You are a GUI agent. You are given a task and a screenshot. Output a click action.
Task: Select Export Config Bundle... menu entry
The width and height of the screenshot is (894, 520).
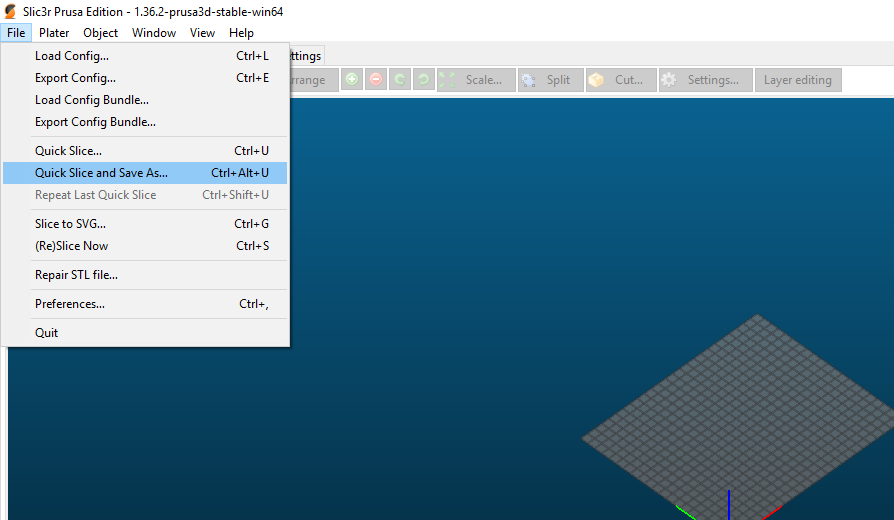tap(145, 122)
